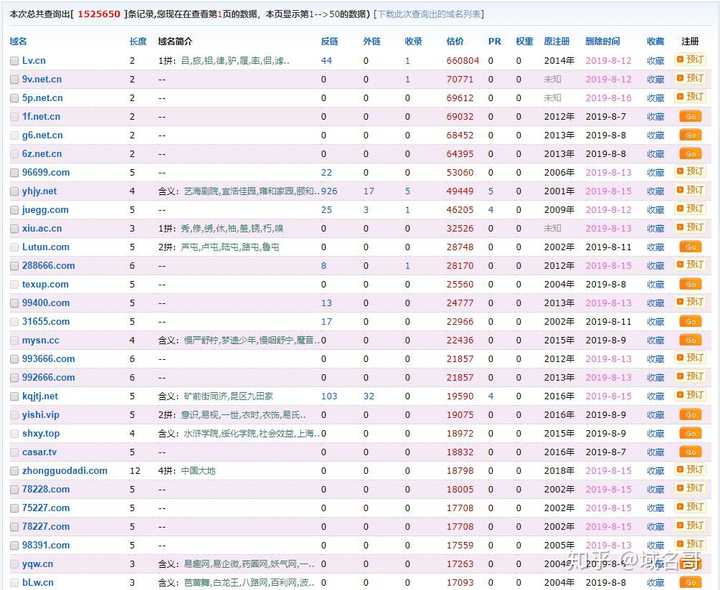Open domain link 1f.net.cn

click(41, 117)
